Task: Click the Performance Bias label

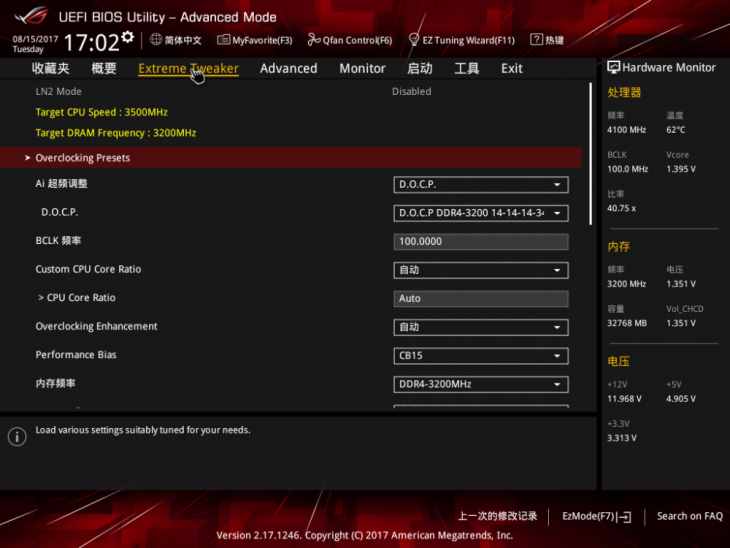Action: point(76,355)
